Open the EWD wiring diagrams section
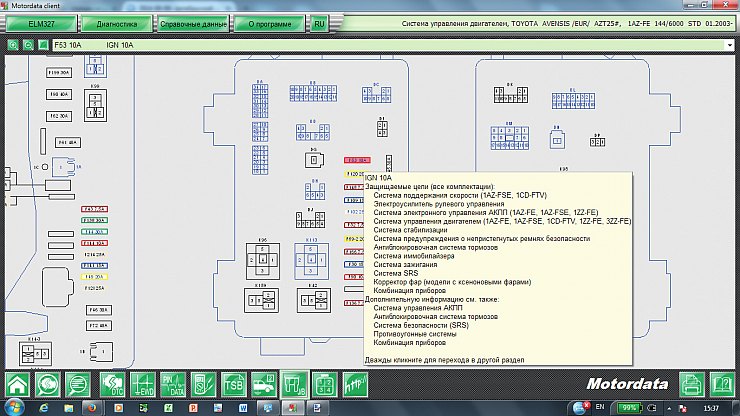The image size is (740, 416). tap(143, 384)
